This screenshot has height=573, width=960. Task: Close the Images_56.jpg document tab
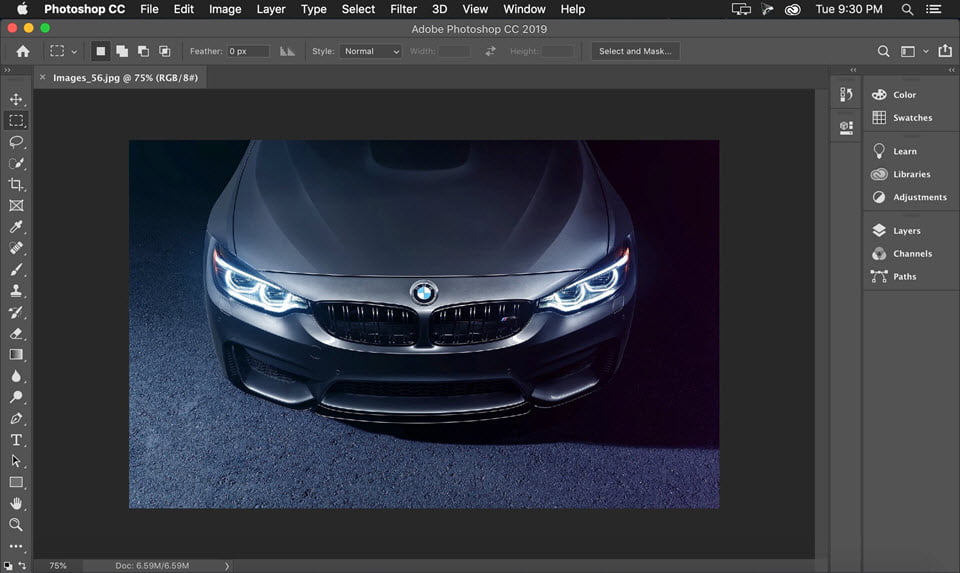pos(42,77)
